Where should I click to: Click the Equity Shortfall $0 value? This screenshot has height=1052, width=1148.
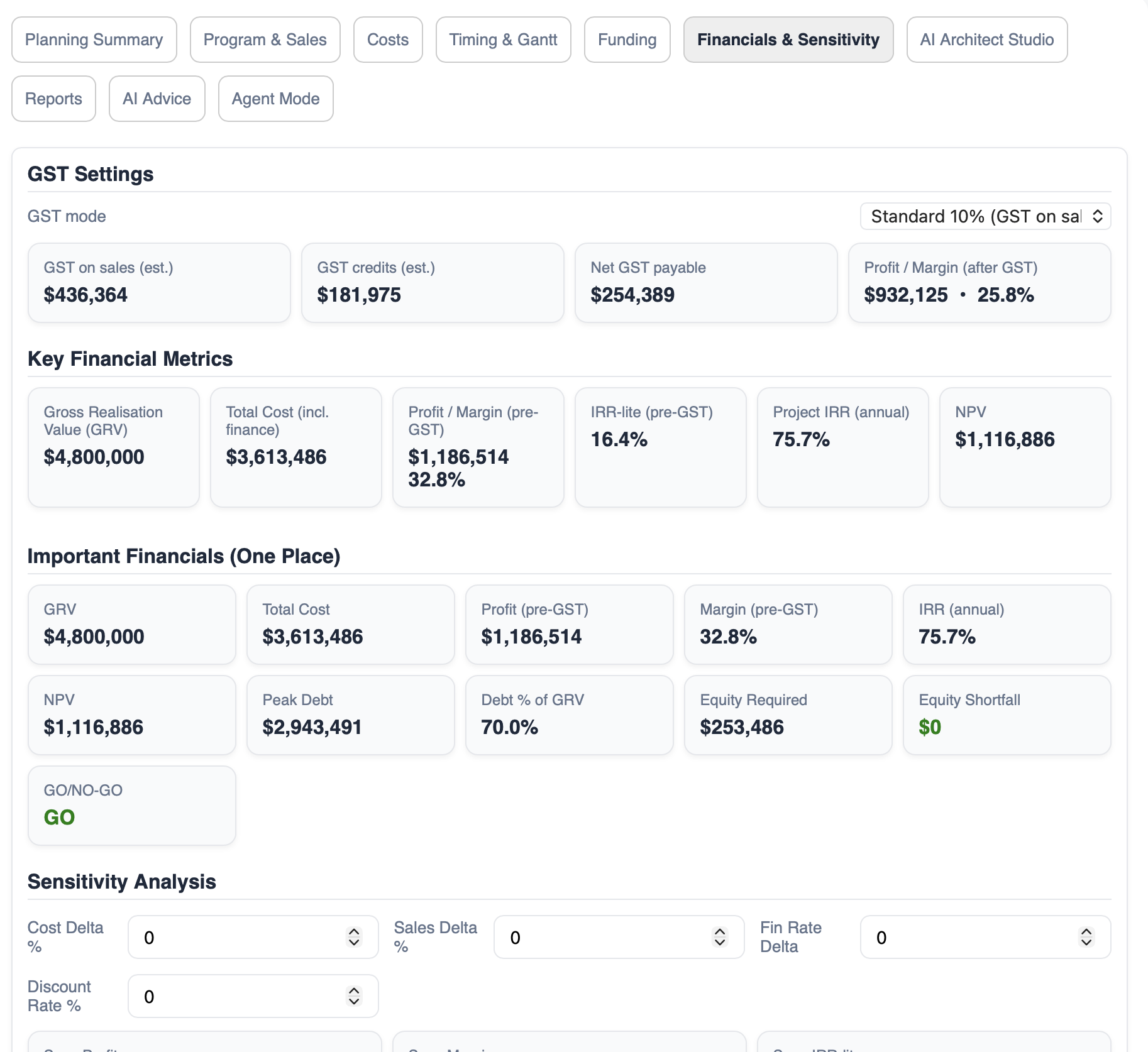930,727
